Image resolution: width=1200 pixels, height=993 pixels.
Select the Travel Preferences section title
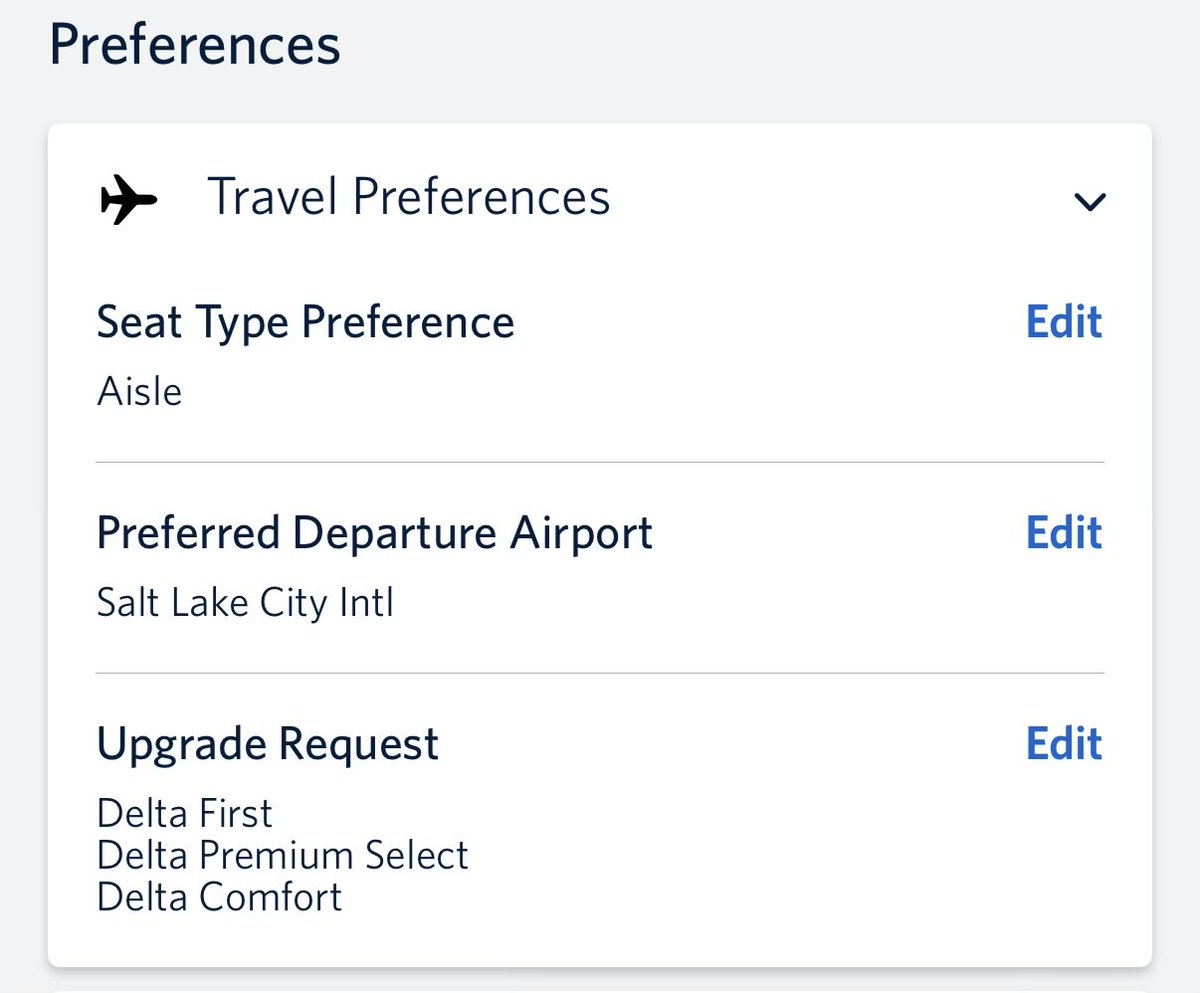pyautogui.click(x=408, y=197)
